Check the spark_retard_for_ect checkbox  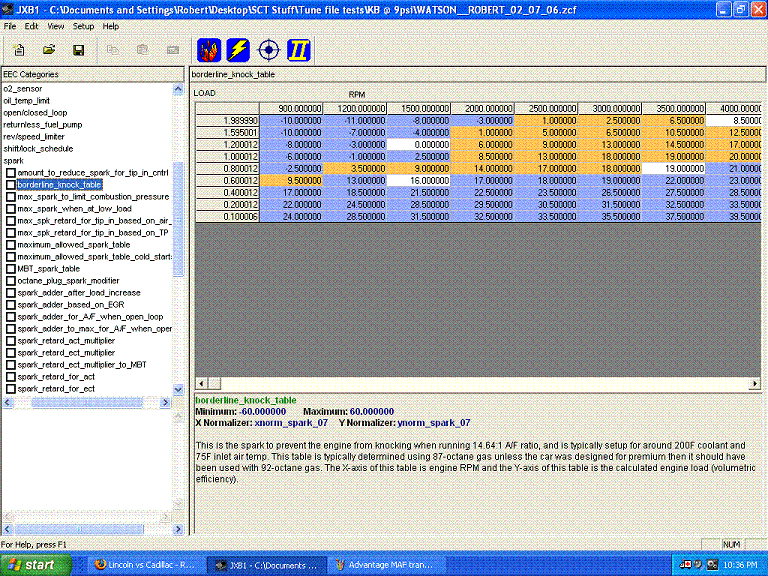[x=11, y=389]
